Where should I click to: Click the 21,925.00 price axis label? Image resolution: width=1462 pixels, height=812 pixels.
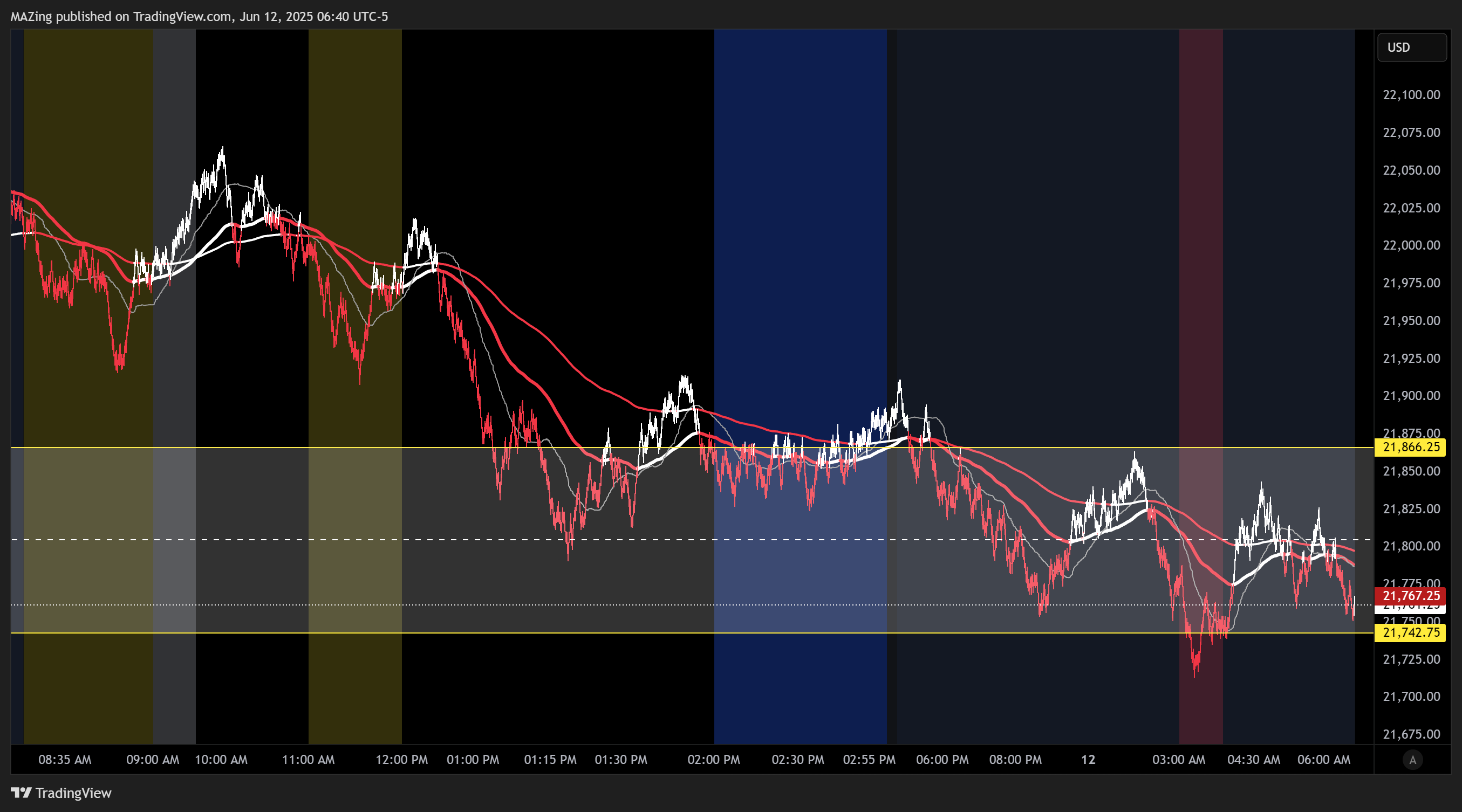(1411, 359)
